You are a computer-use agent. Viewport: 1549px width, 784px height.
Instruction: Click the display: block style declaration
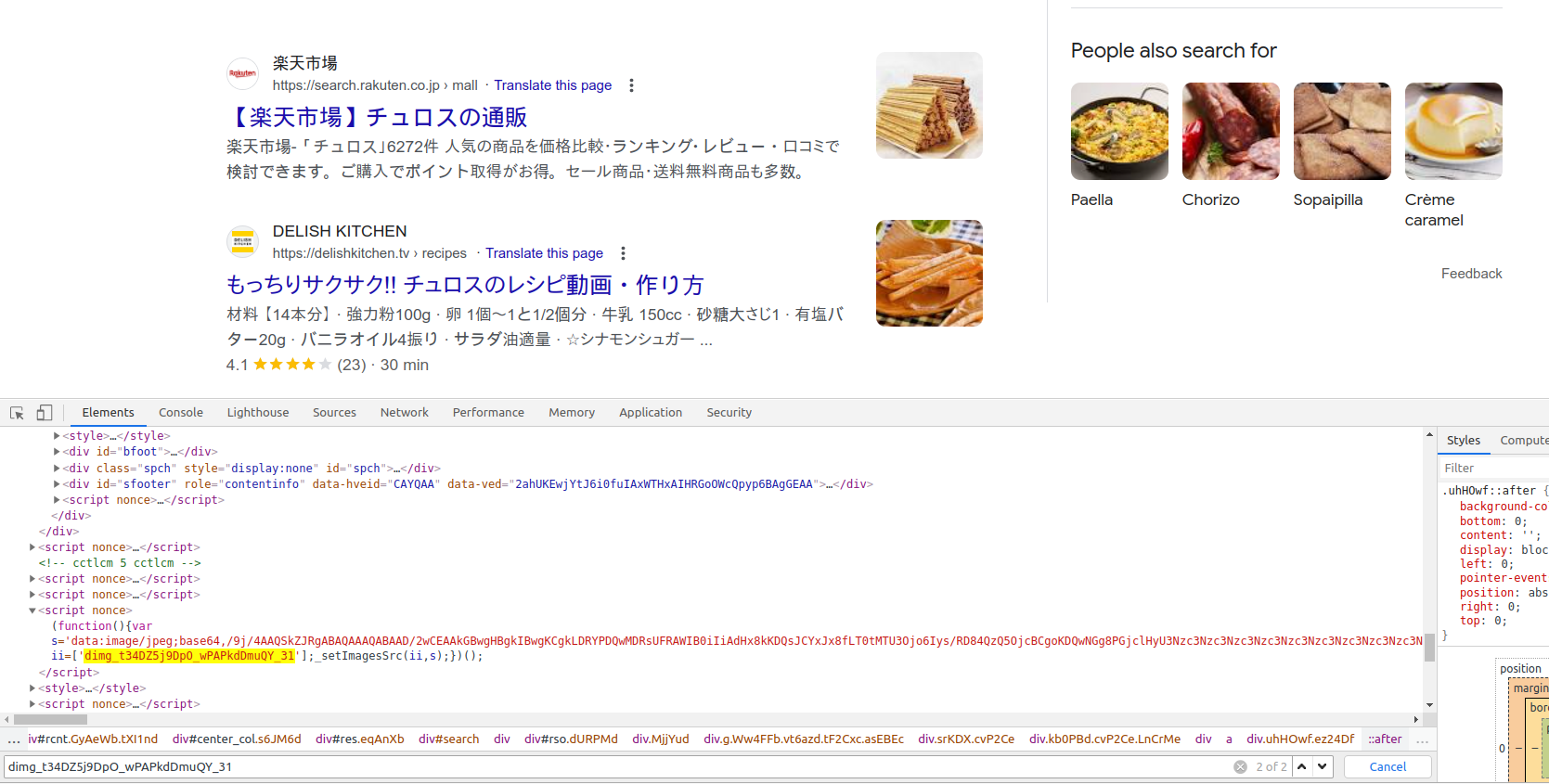pos(1504,550)
